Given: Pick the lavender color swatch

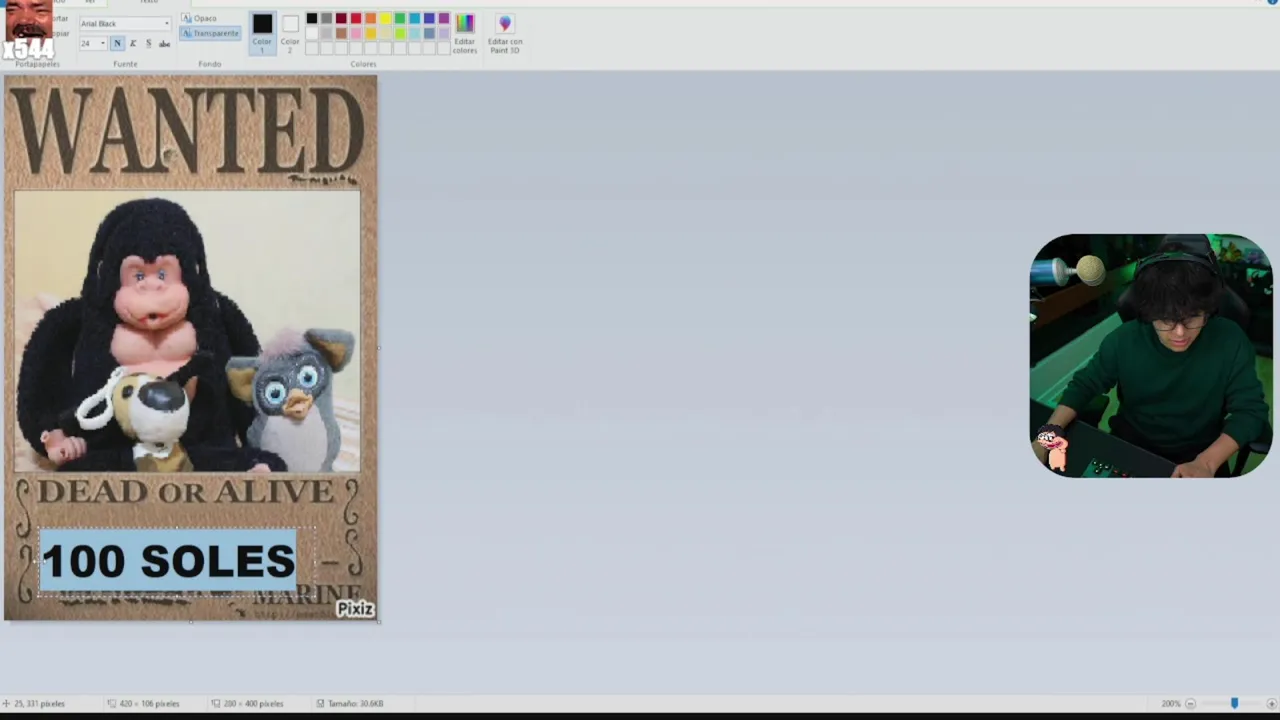Looking at the screenshot, I should (444, 33).
